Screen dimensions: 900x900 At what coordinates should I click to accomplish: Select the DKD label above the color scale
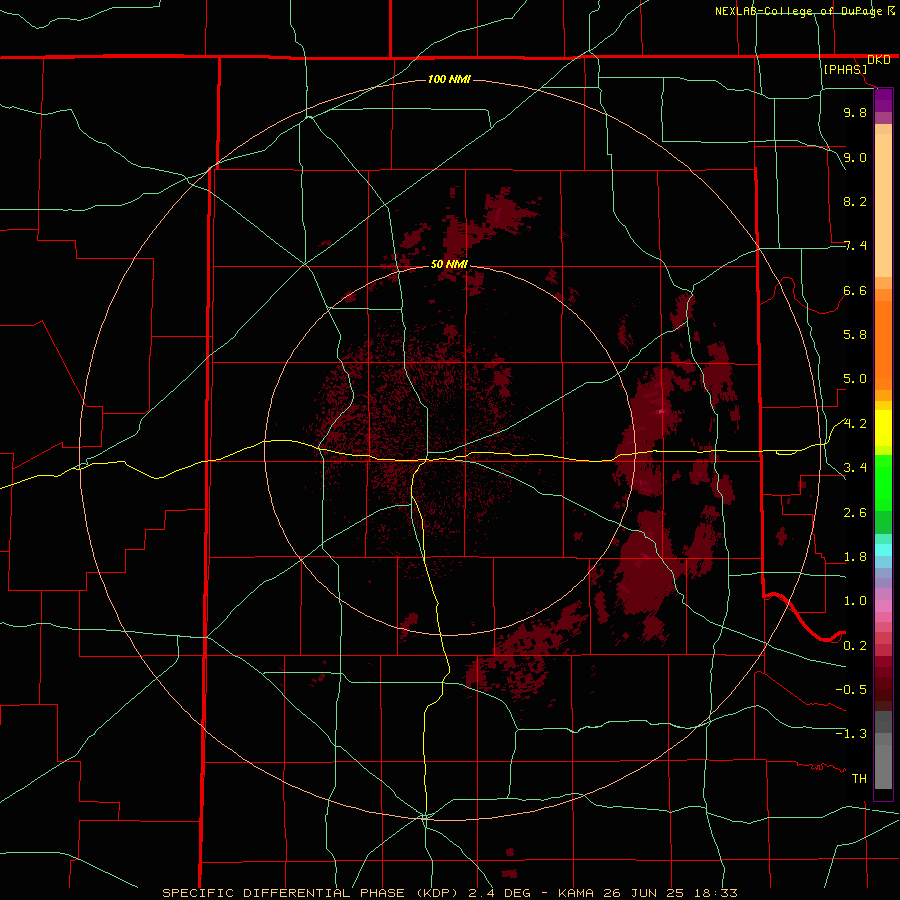(878, 59)
